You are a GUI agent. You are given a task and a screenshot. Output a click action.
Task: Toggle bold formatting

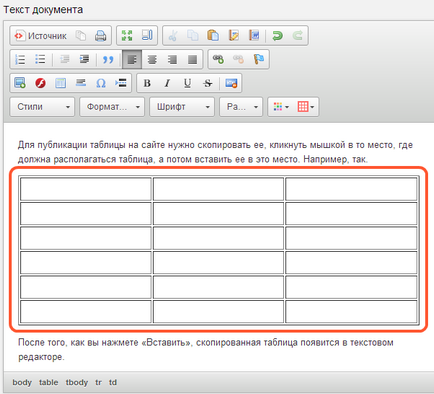(147, 83)
